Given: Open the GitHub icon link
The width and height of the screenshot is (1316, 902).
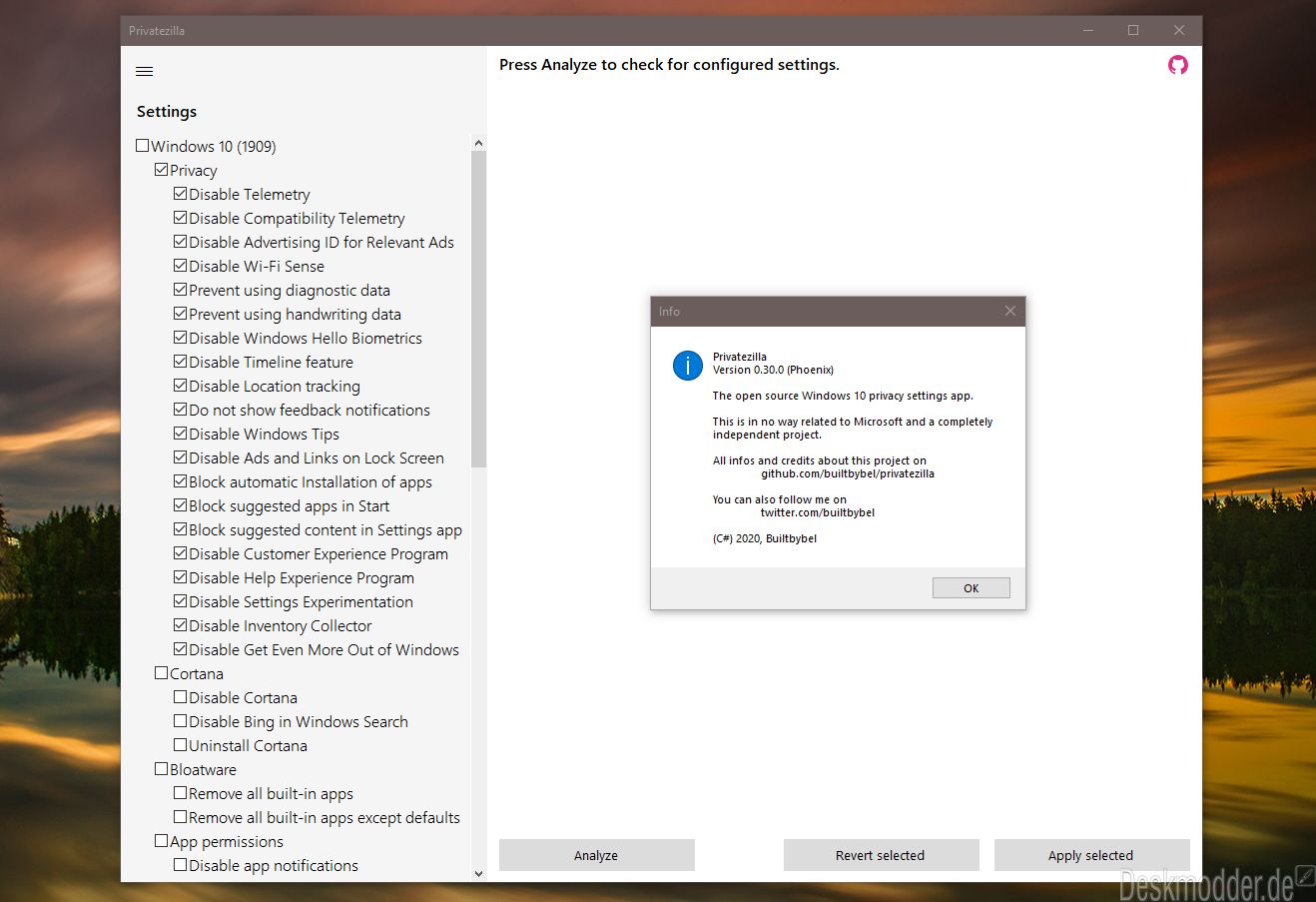Looking at the screenshot, I should [1178, 65].
